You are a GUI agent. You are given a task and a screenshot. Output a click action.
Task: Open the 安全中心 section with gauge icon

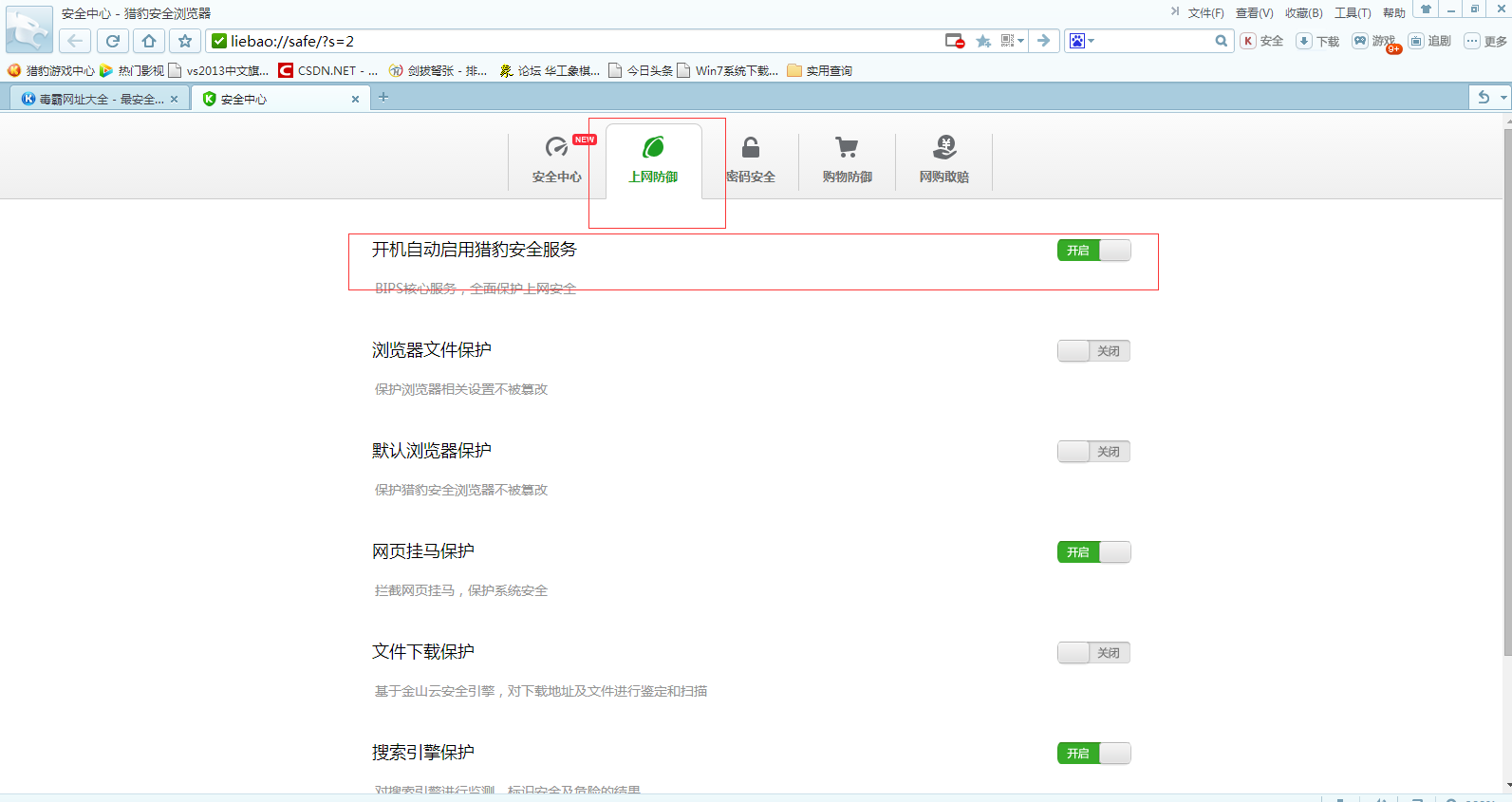tap(557, 160)
